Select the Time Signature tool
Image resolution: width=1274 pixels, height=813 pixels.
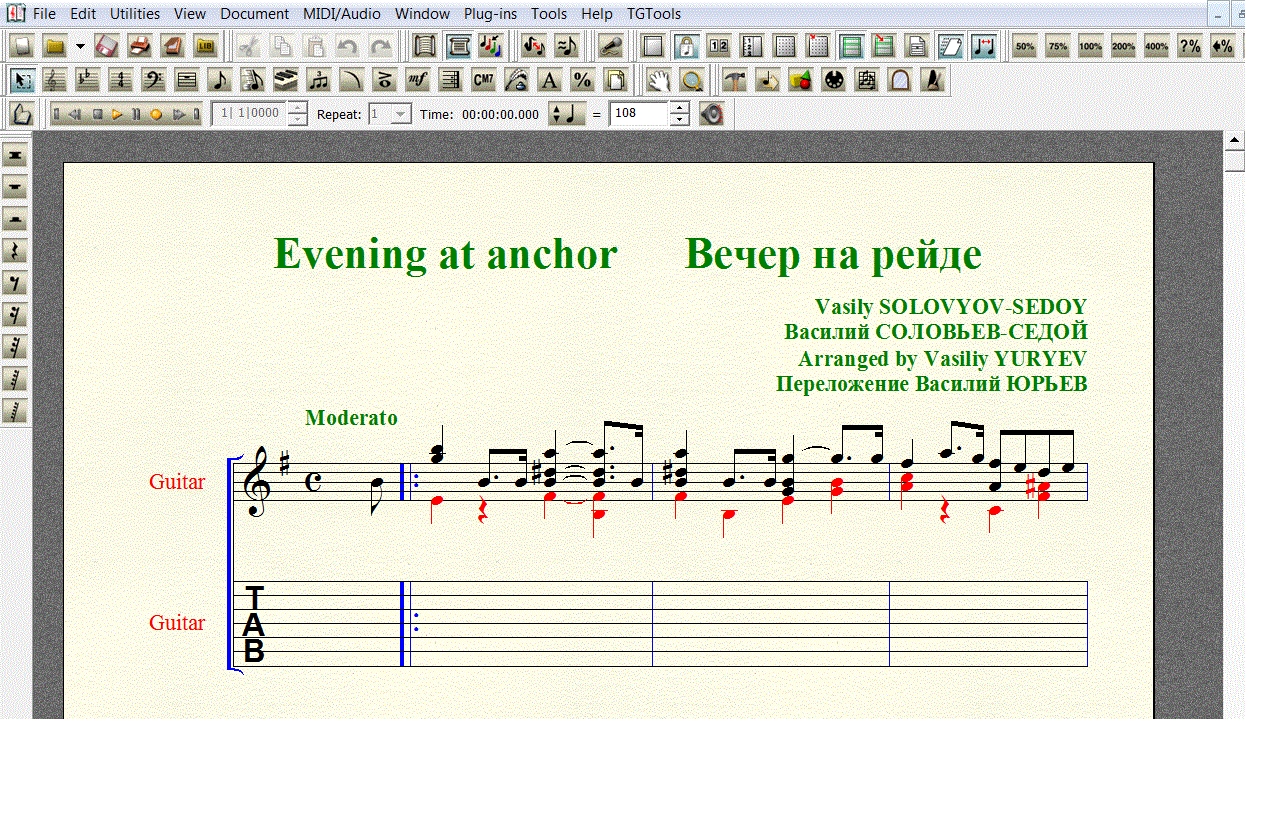coord(121,80)
